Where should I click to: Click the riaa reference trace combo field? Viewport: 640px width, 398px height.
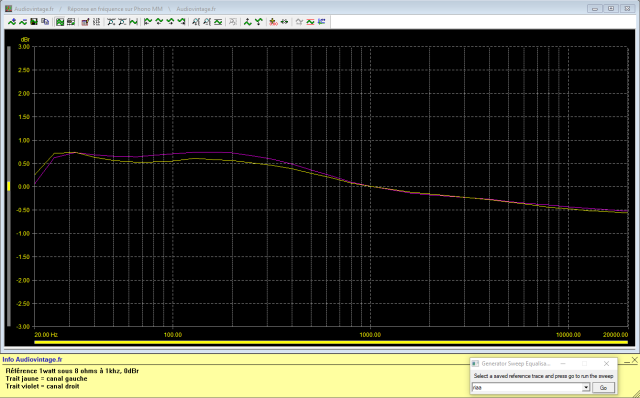pos(531,387)
